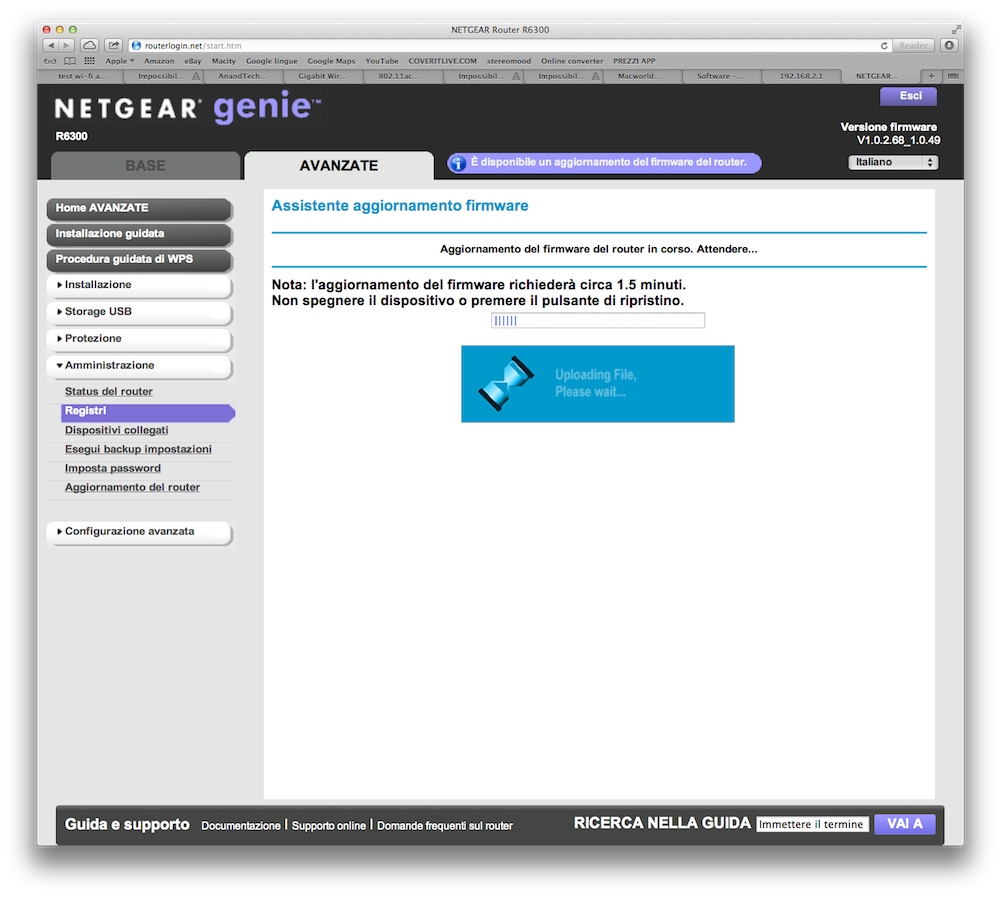Select Registri in the sidebar
This screenshot has height=897, width=1001.
(148, 411)
